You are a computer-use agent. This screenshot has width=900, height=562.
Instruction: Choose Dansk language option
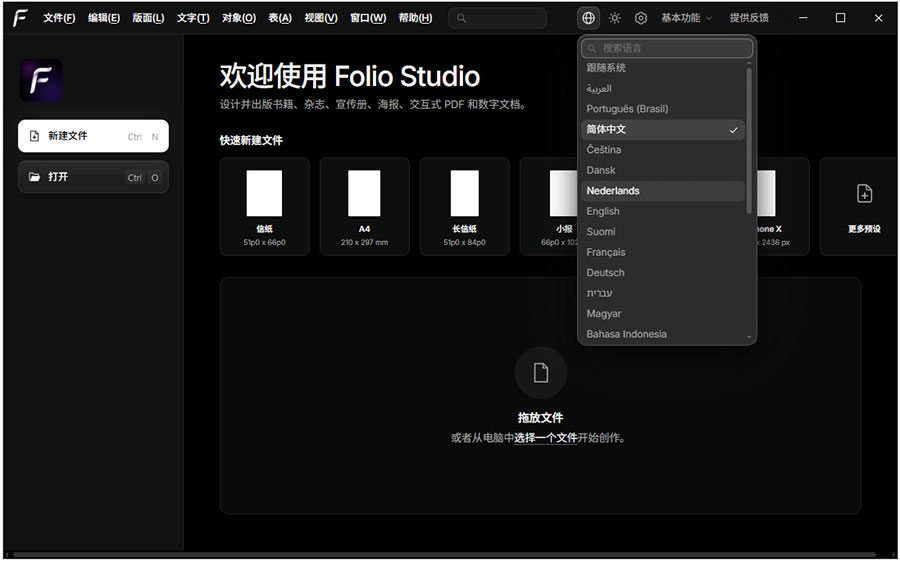point(662,170)
